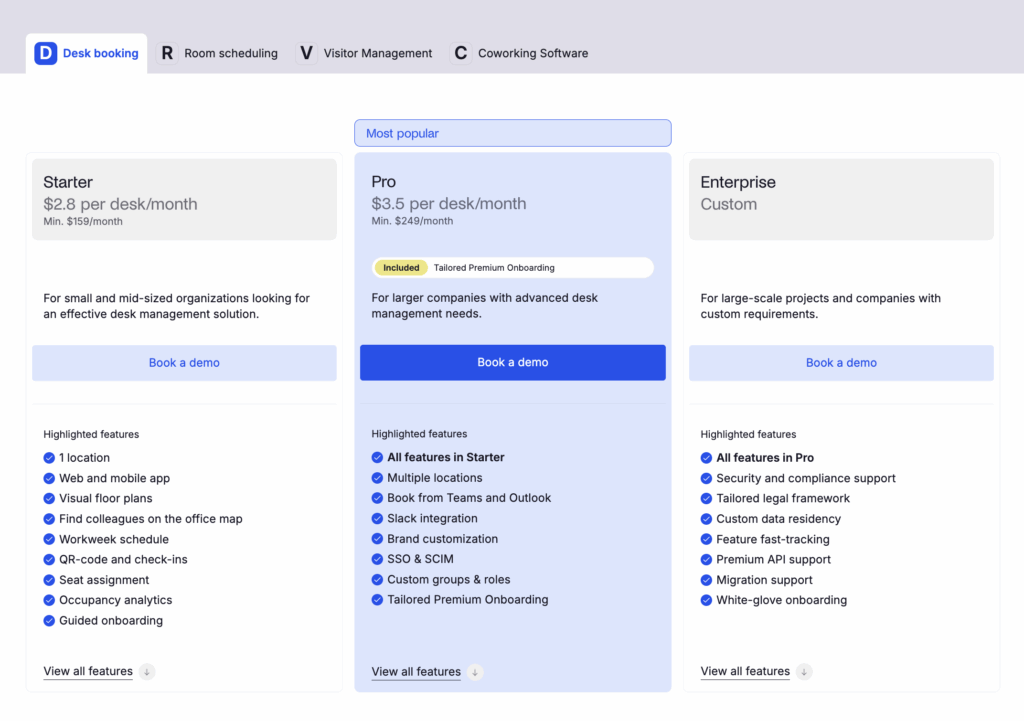Click the Most popular banner label

[402, 134]
